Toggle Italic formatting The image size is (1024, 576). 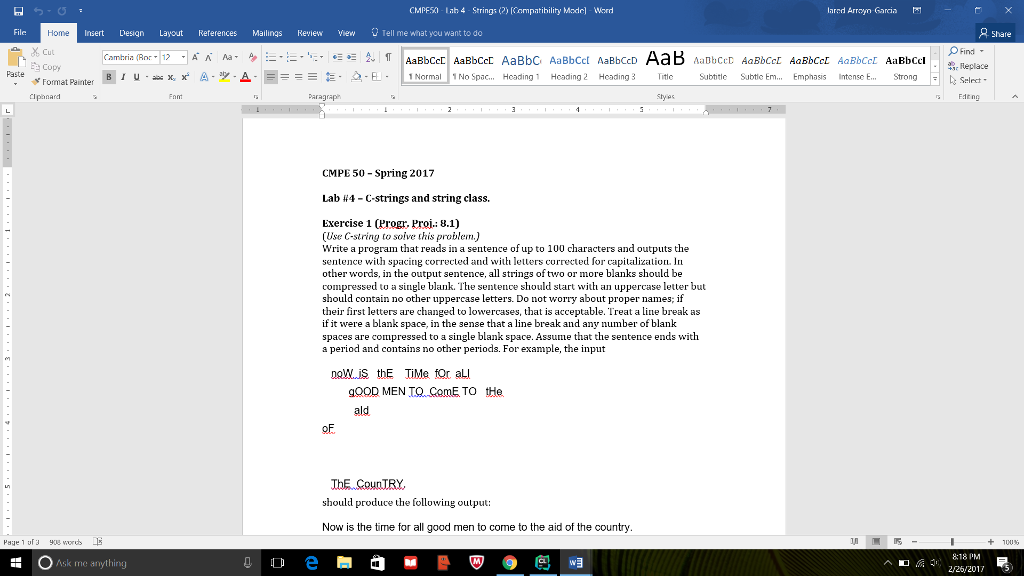122,76
